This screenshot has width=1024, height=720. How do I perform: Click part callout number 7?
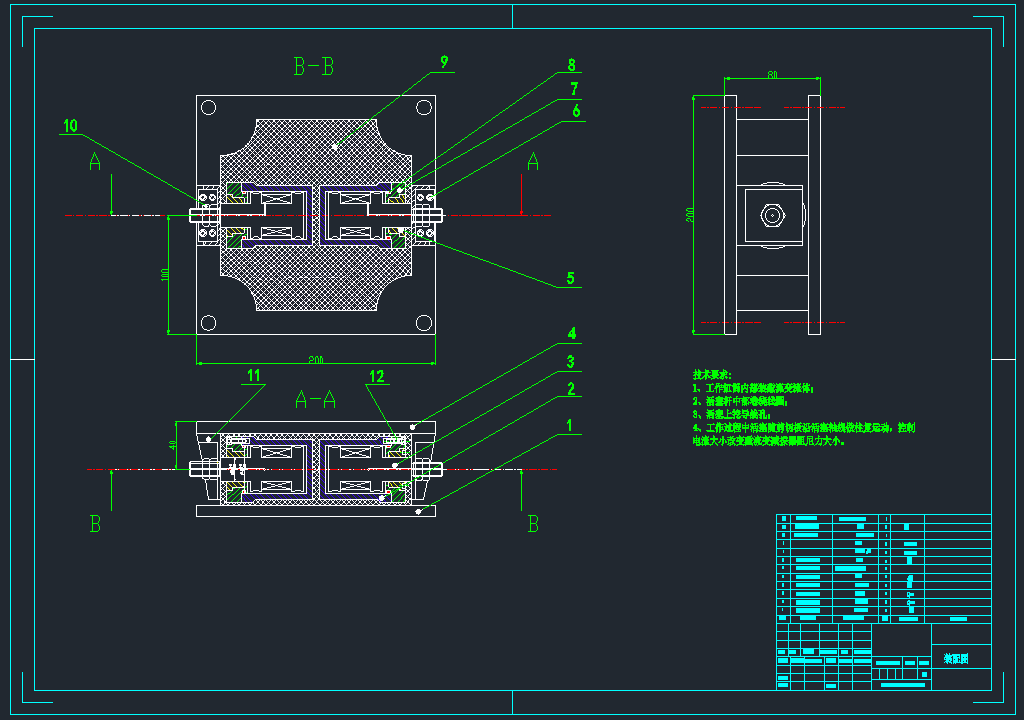[x=574, y=89]
